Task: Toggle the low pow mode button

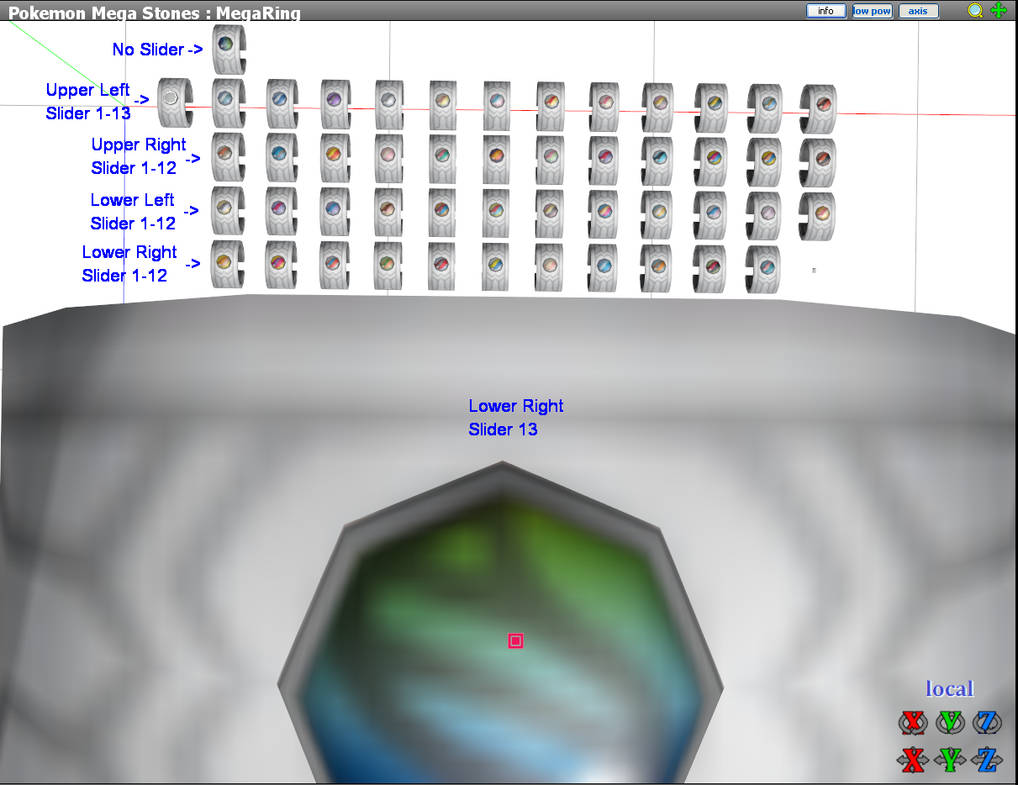Action: (872, 11)
